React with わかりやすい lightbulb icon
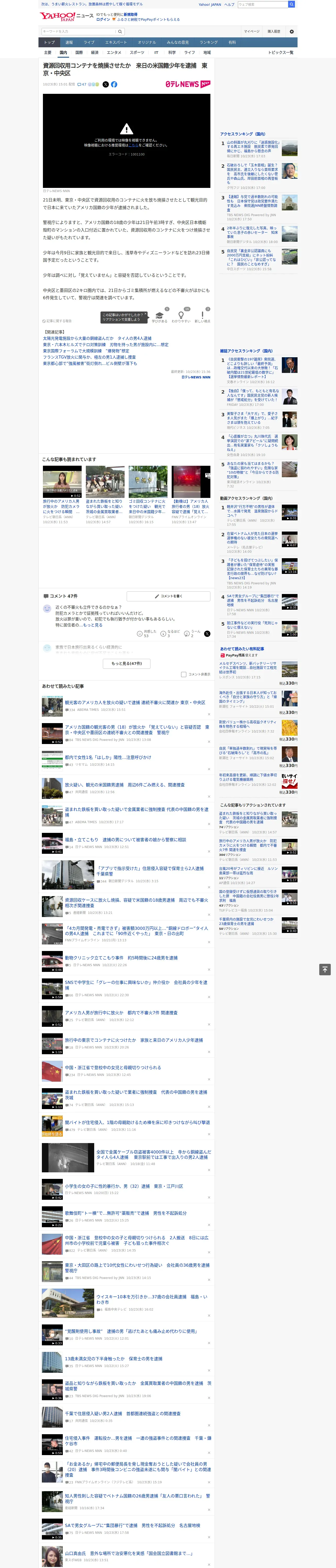Image resolution: width=336 pixels, height=1568 pixels. (181, 315)
